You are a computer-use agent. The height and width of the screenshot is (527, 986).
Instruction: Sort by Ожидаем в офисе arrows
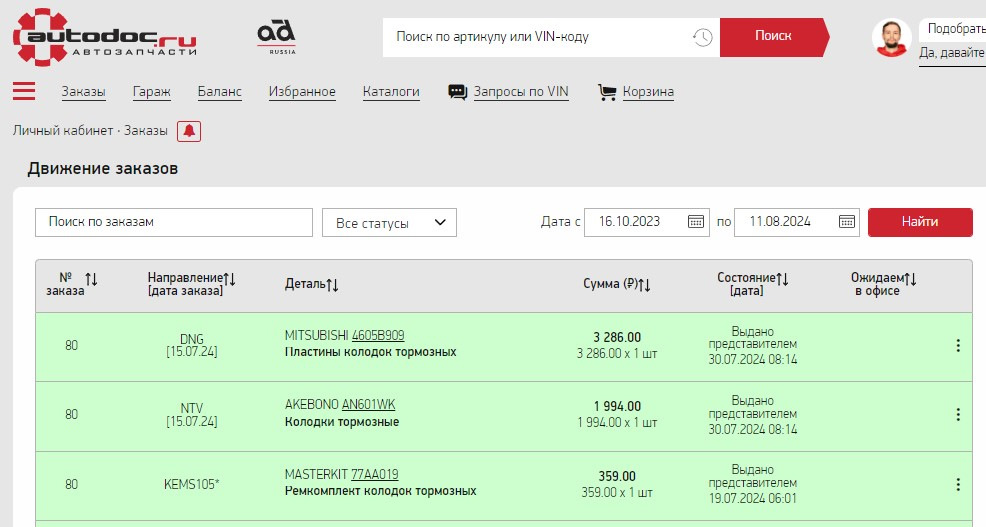(x=910, y=278)
